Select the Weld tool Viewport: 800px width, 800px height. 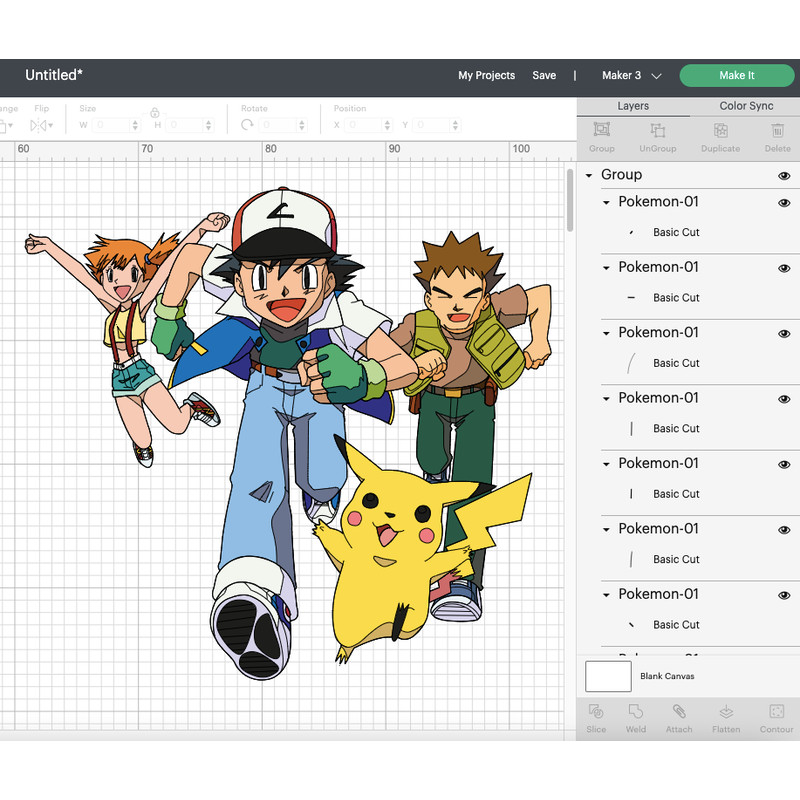tap(636, 718)
